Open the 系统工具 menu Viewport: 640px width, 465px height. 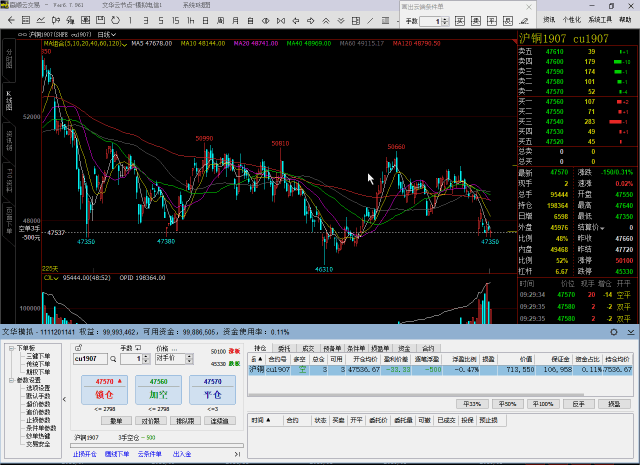point(600,20)
